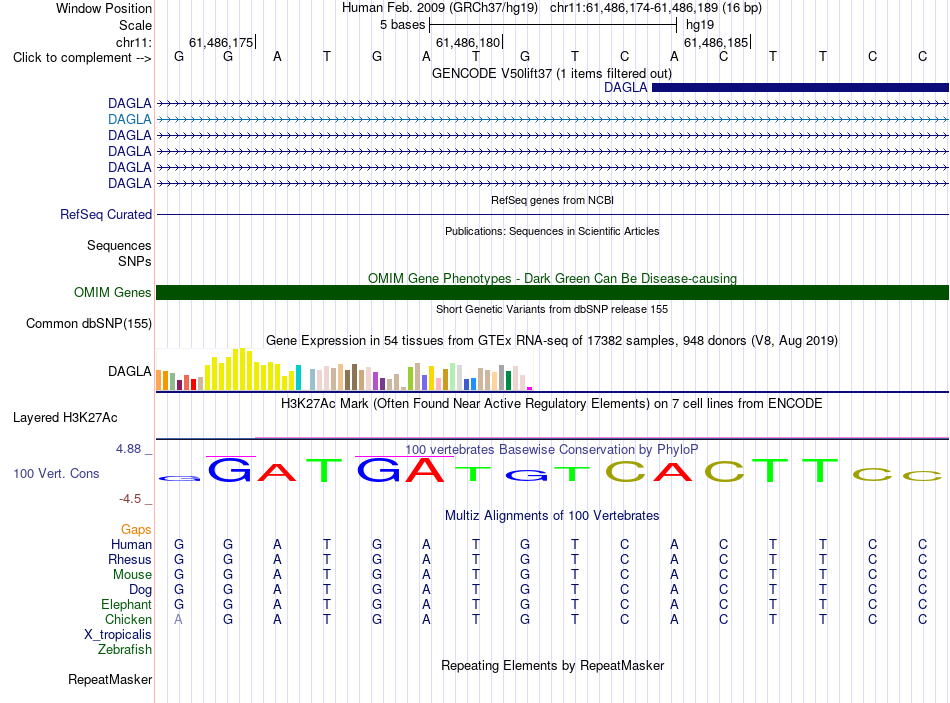Click the GENCODE V50lift37 track title

point(552,74)
